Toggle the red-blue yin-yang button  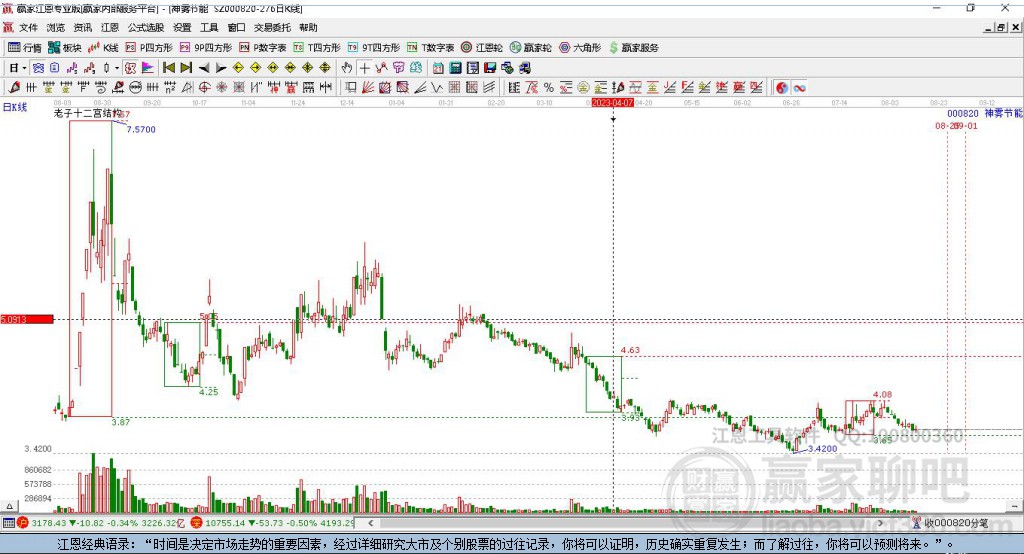tap(782, 88)
